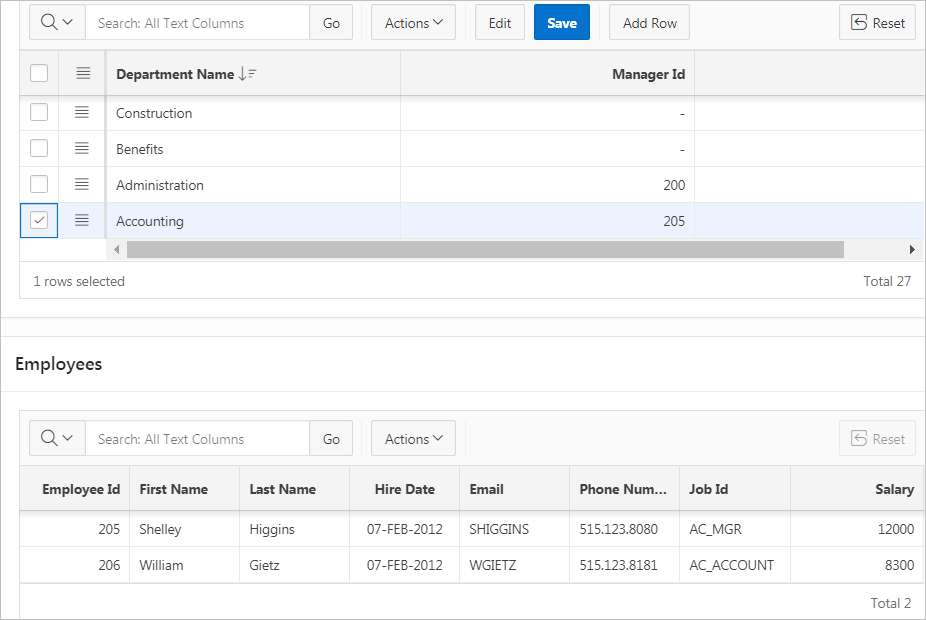
Task: Open row actions menu for Accounting row
Action: [83, 221]
